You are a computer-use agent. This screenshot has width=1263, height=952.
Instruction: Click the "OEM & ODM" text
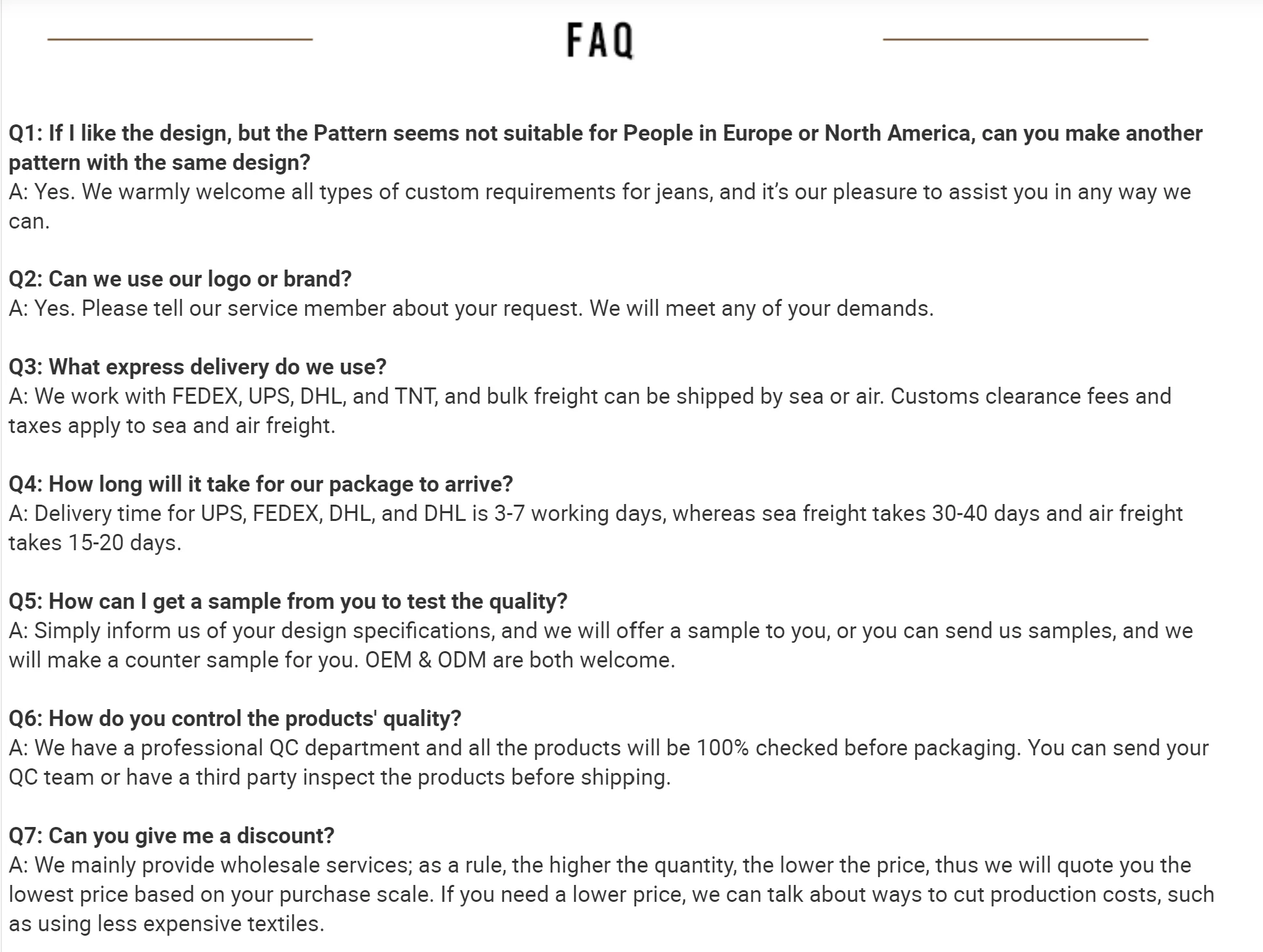click(426, 660)
